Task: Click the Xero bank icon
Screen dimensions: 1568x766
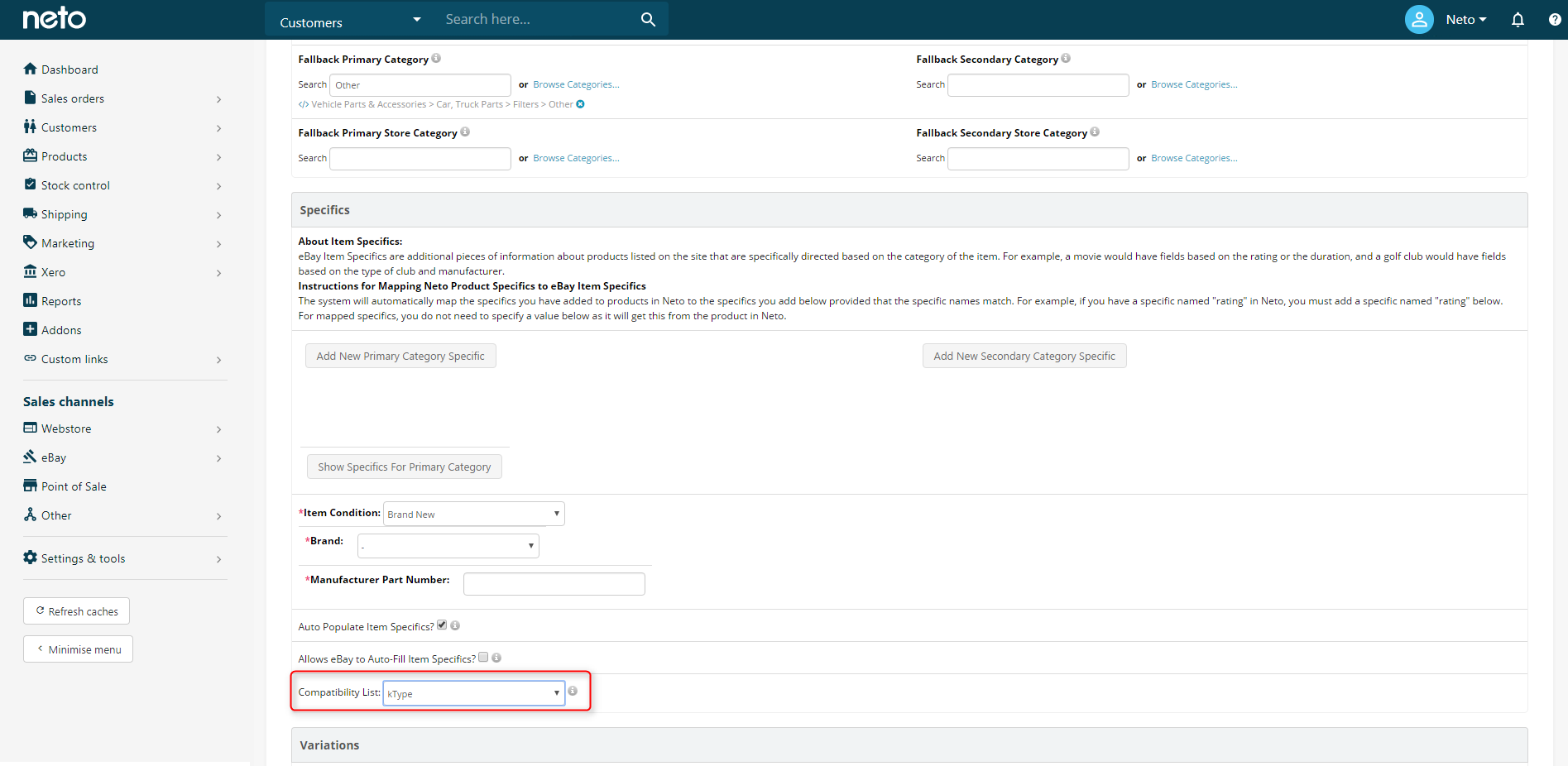Action: tap(31, 271)
